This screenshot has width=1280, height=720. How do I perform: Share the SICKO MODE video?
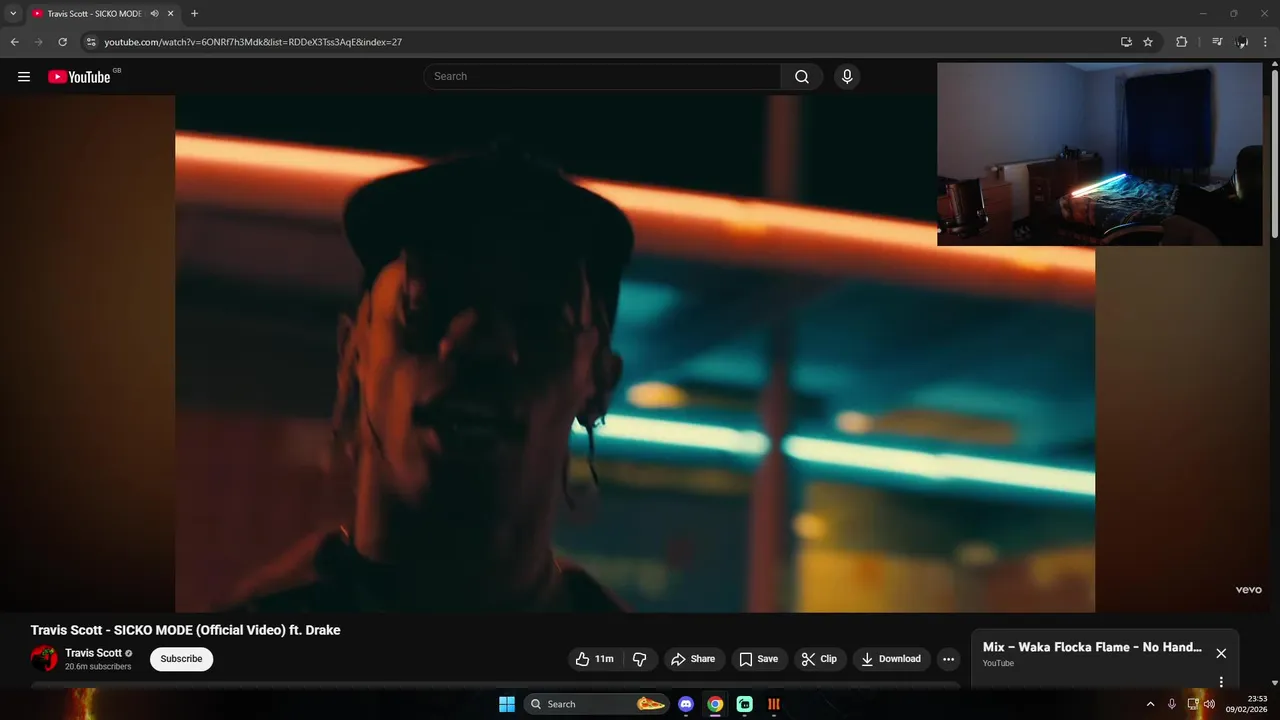pos(693,659)
